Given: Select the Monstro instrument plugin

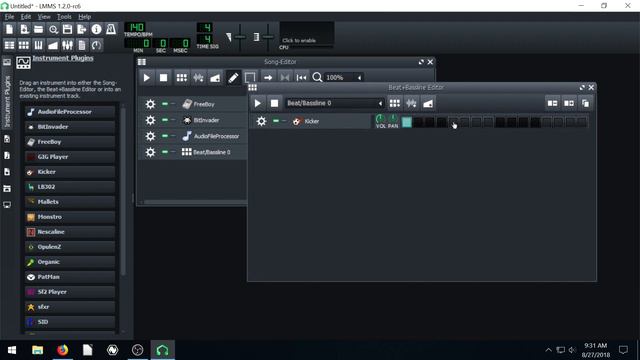Looking at the screenshot, I should 70,217.
